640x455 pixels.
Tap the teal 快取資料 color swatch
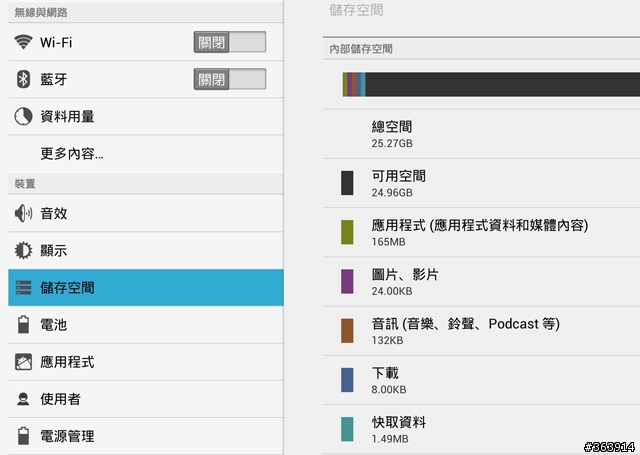(x=347, y=429)
